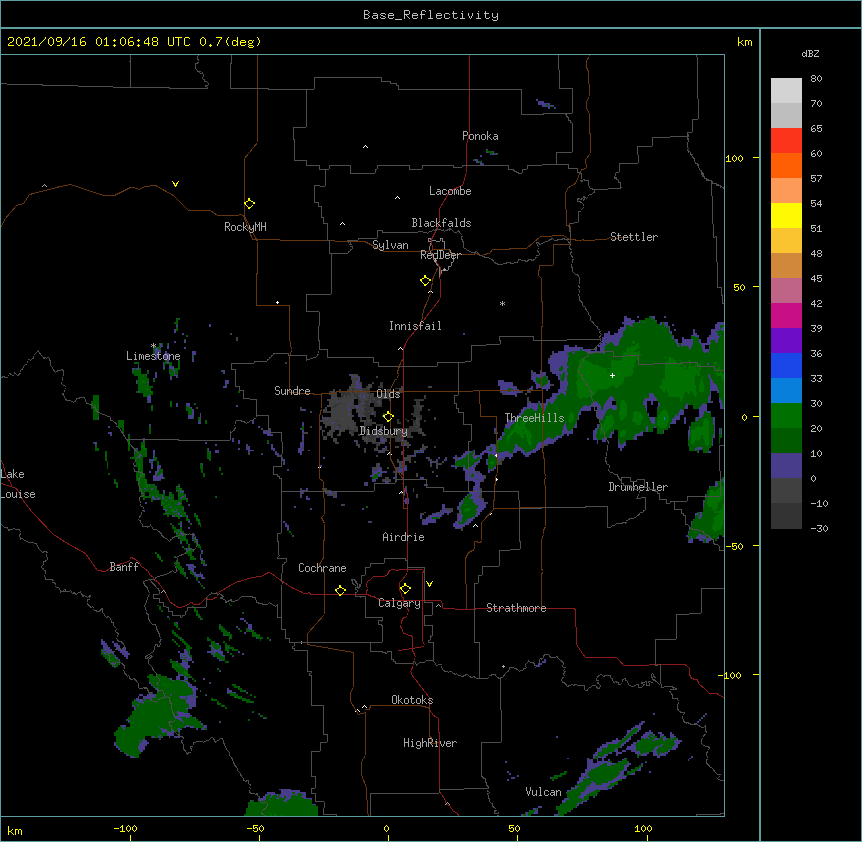Click the Blackfalds label on the map
The height and width of the screenshot is (842, 862).
point(441,223)
